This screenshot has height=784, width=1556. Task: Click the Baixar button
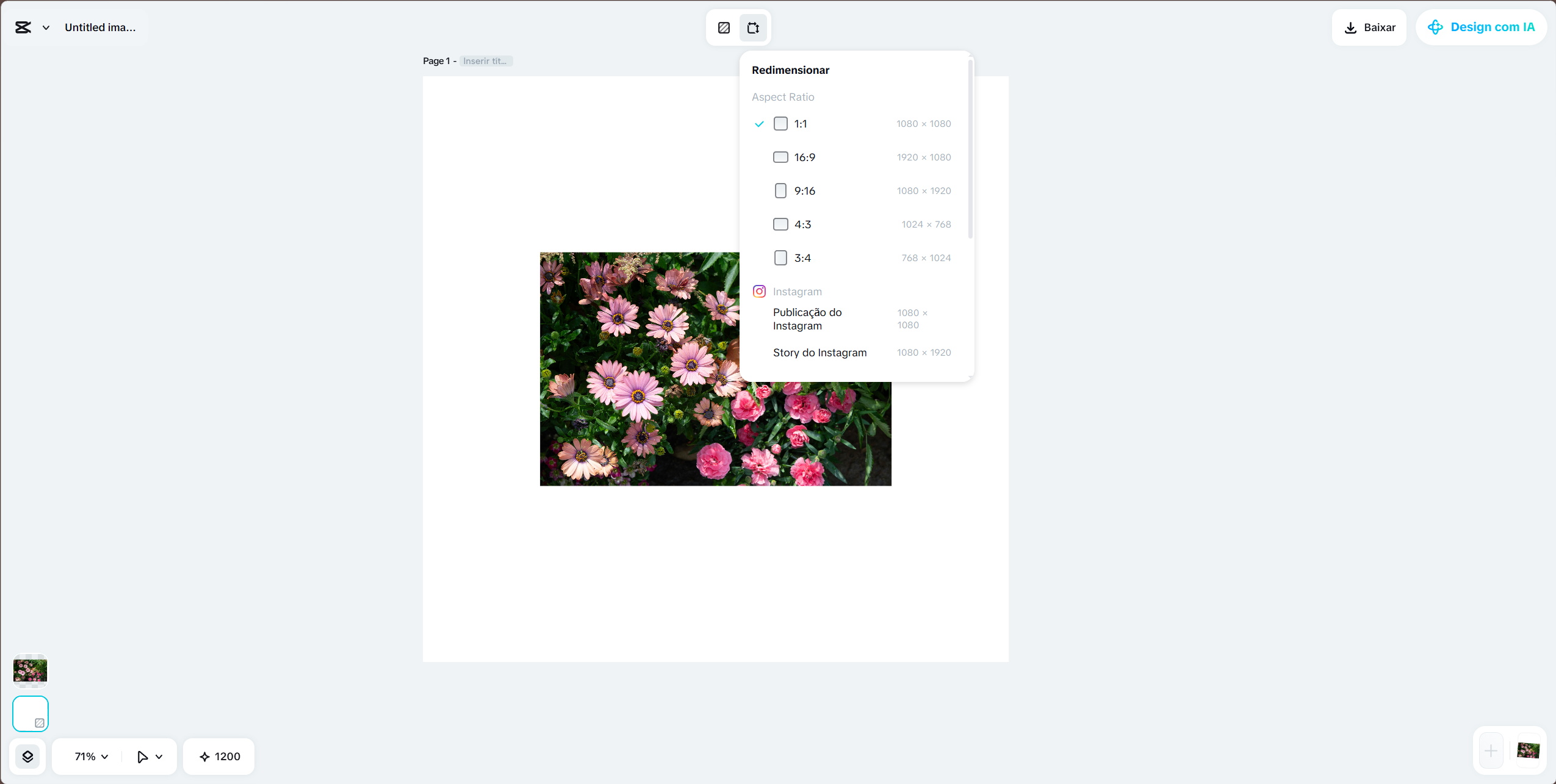point(1369,27)
